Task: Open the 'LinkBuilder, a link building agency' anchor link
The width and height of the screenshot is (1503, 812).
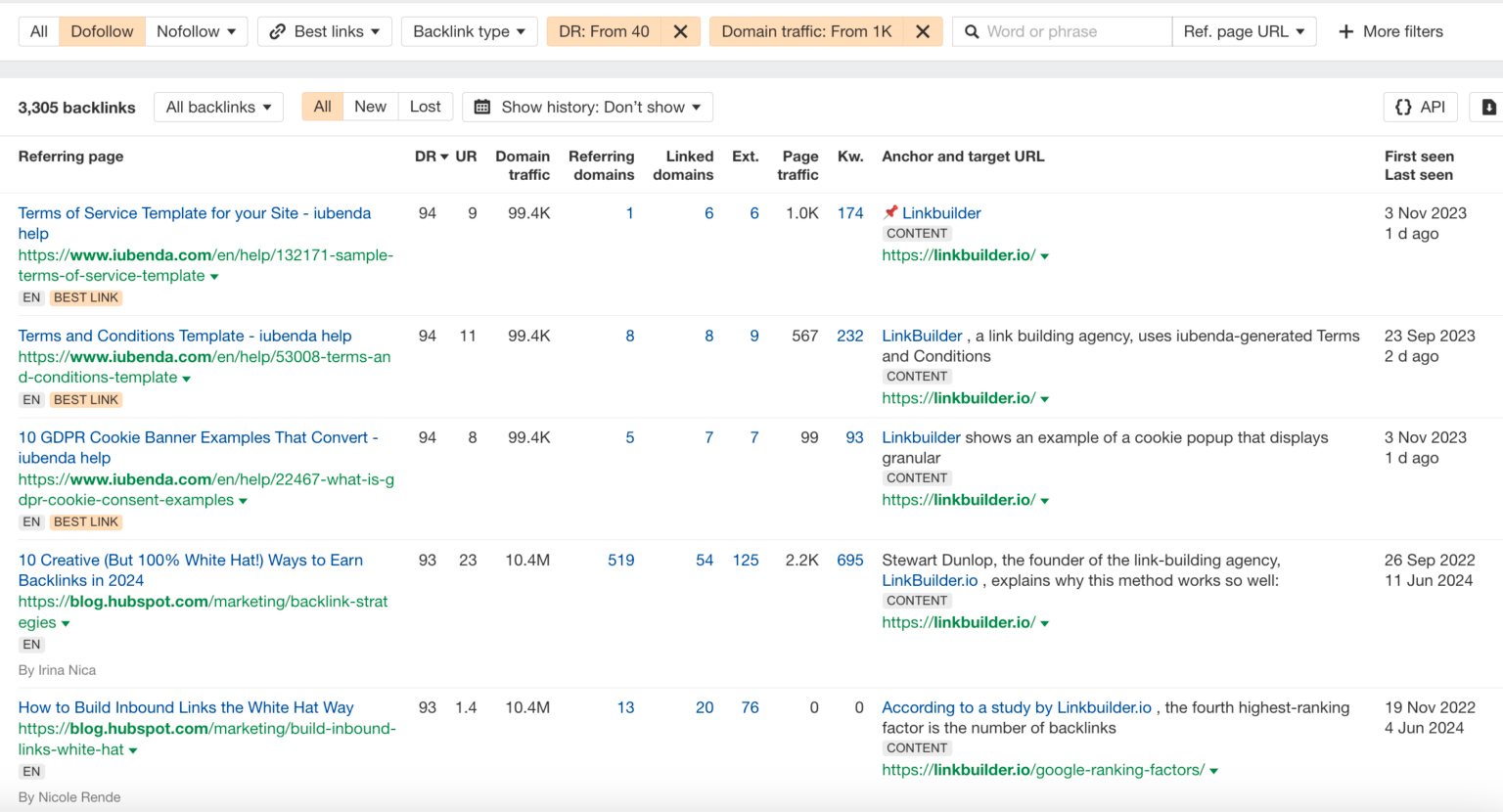Action: tap(922, 336)
